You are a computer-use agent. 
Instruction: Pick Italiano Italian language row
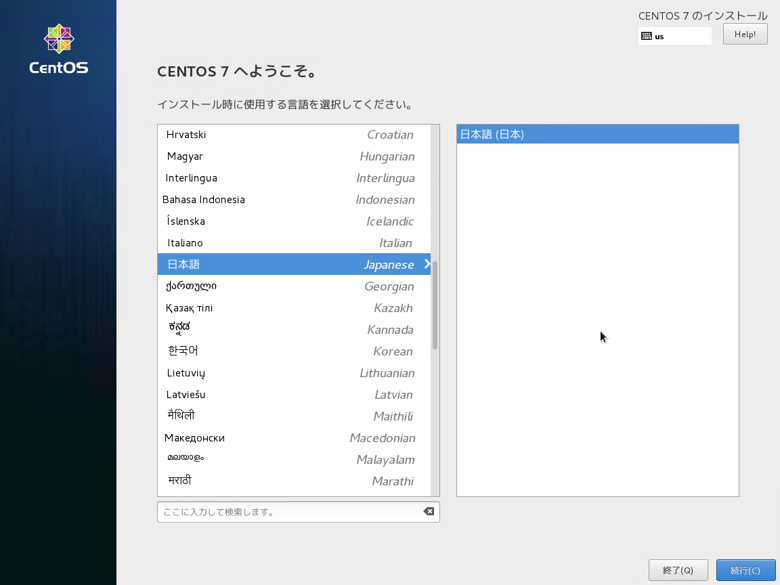click(294, 243)
